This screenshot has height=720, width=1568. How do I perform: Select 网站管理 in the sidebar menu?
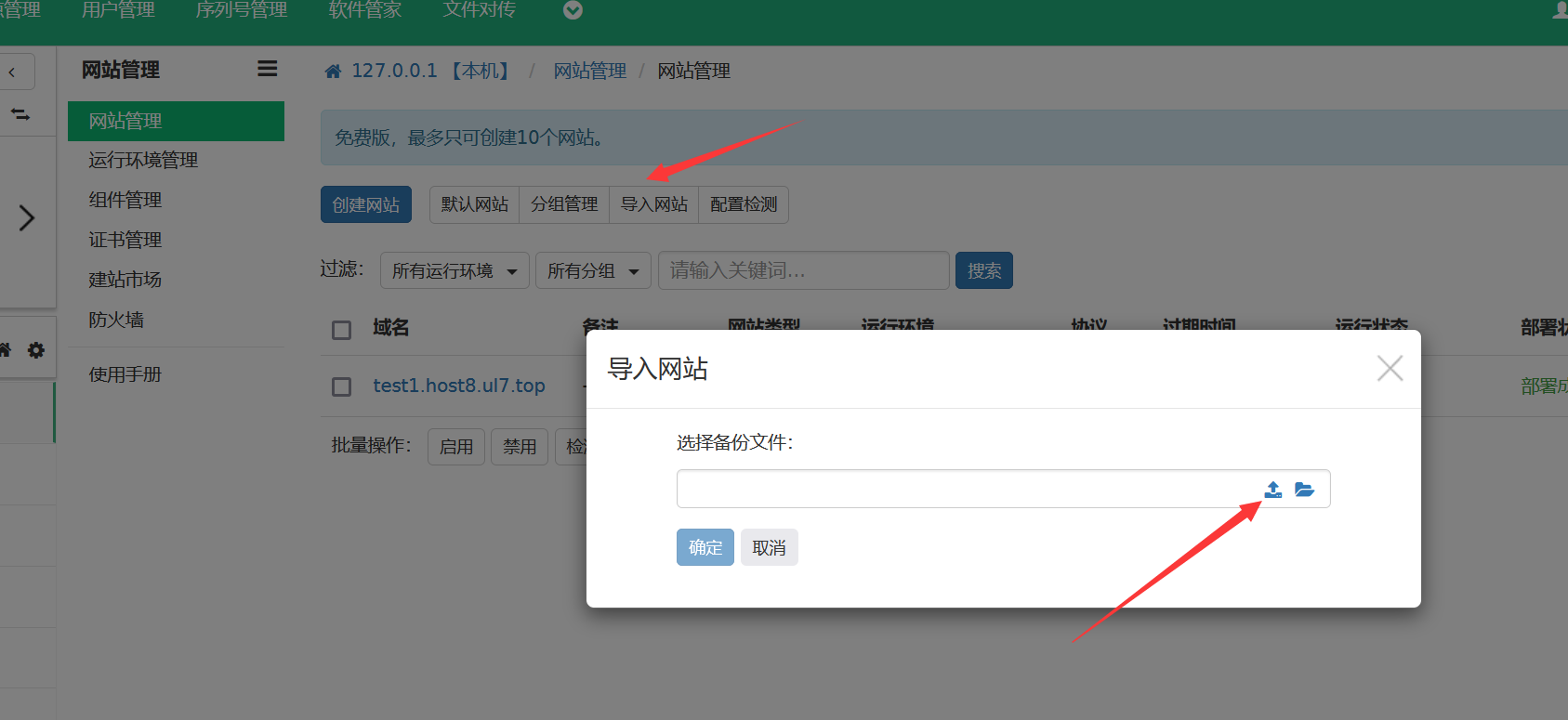click(x=176, y=121)
